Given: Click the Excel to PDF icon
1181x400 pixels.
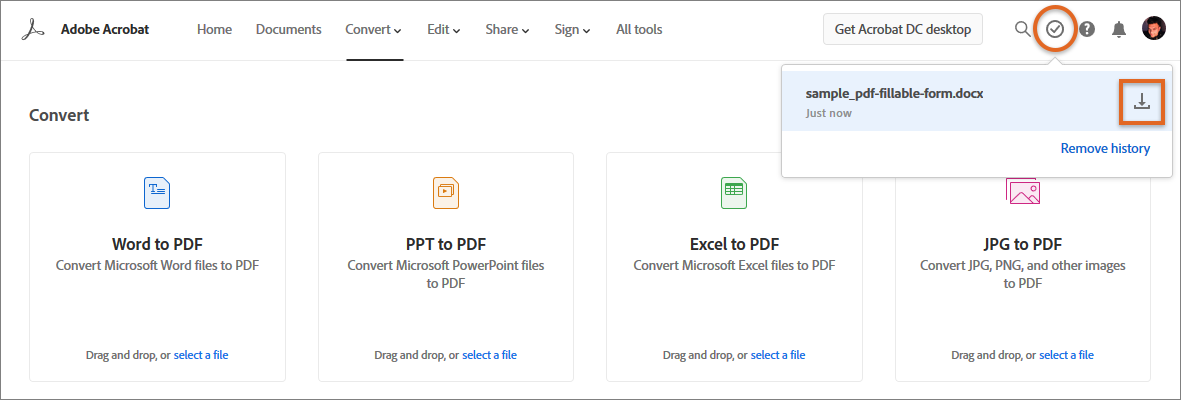Looking at the screenshot, I should (734, 192).
